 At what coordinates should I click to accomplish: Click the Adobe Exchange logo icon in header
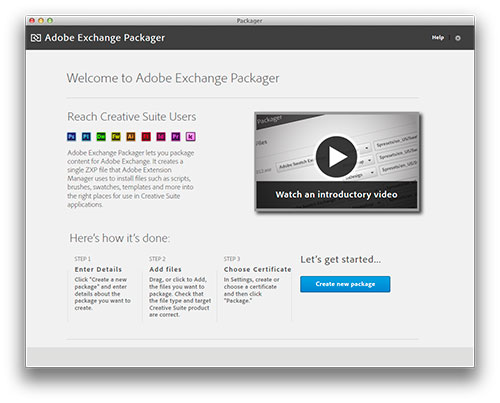pyautogui.click(x=36, y=38)
